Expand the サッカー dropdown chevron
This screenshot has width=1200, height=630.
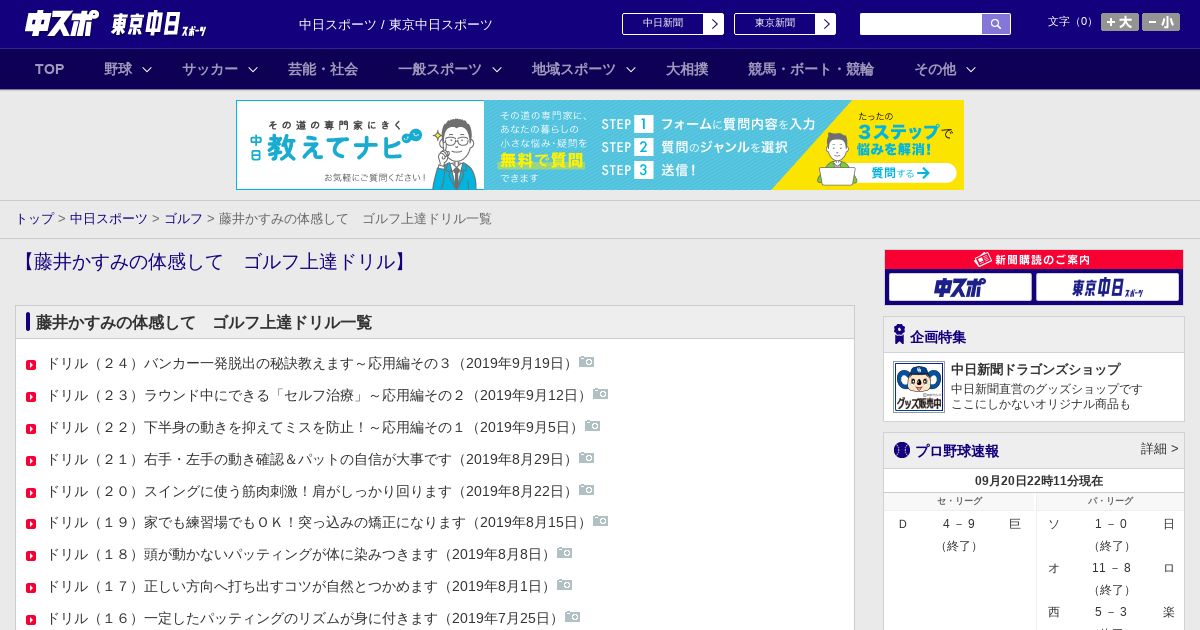click(x=253, y=69)
